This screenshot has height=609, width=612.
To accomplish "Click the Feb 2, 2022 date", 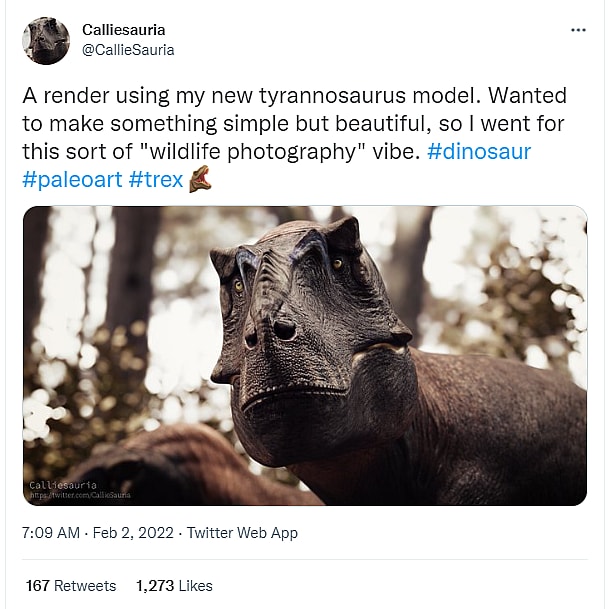I will pos(134,533).
